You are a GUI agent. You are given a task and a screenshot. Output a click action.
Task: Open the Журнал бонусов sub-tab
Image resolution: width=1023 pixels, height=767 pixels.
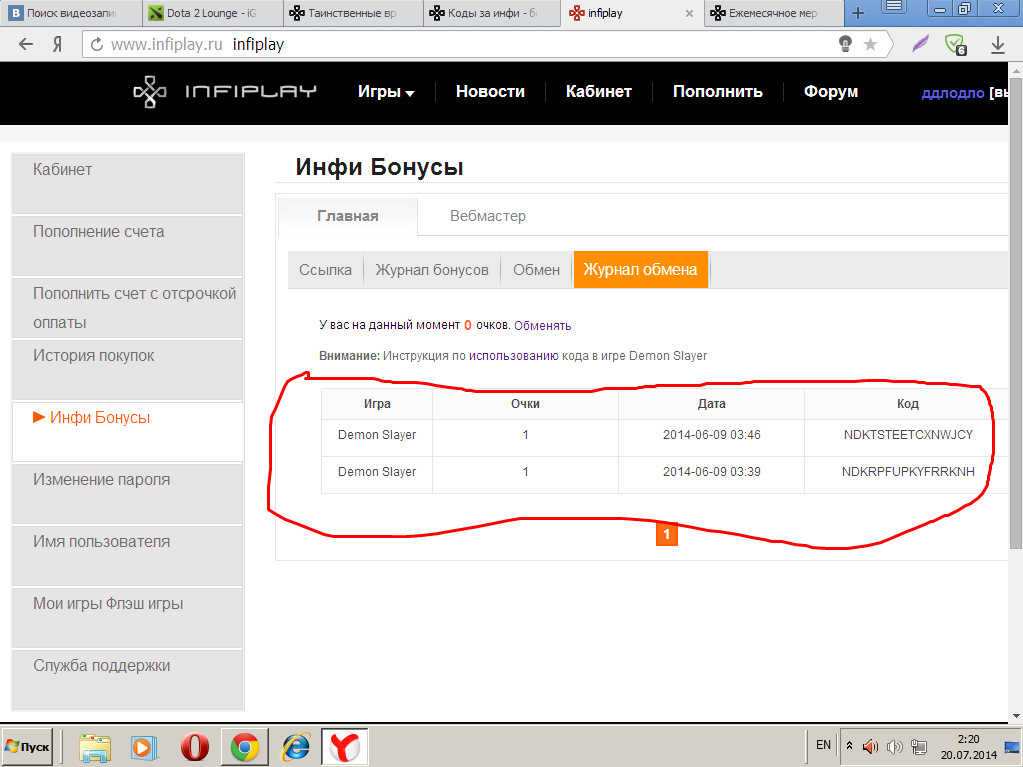click(x=431, y=269)
